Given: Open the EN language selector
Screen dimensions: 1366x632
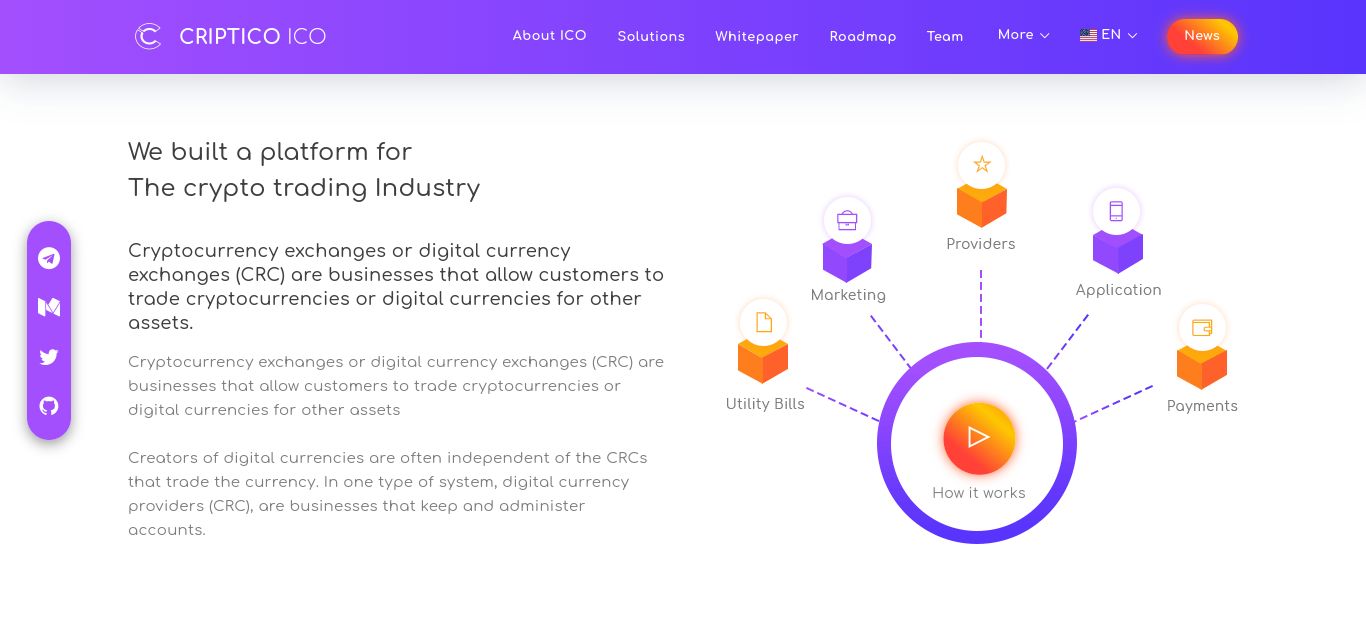Looking at the screenshot, I should (1108, 35).
